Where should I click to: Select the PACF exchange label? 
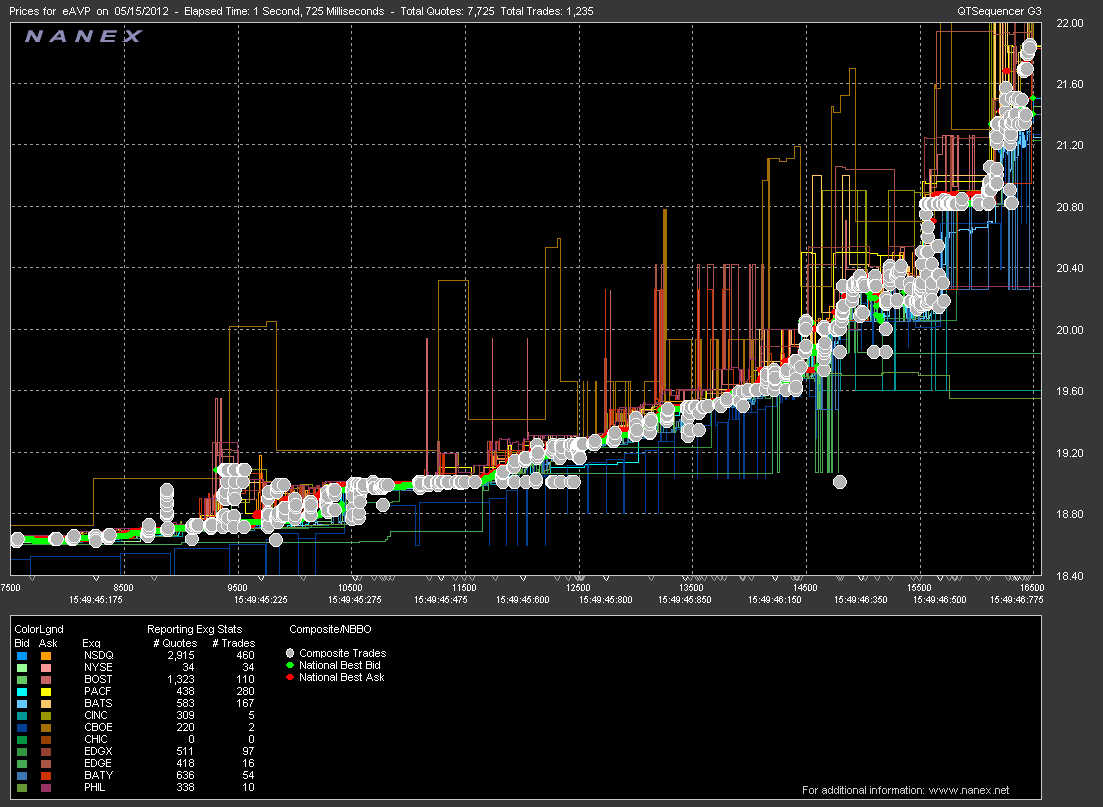(x=97, y=691)
